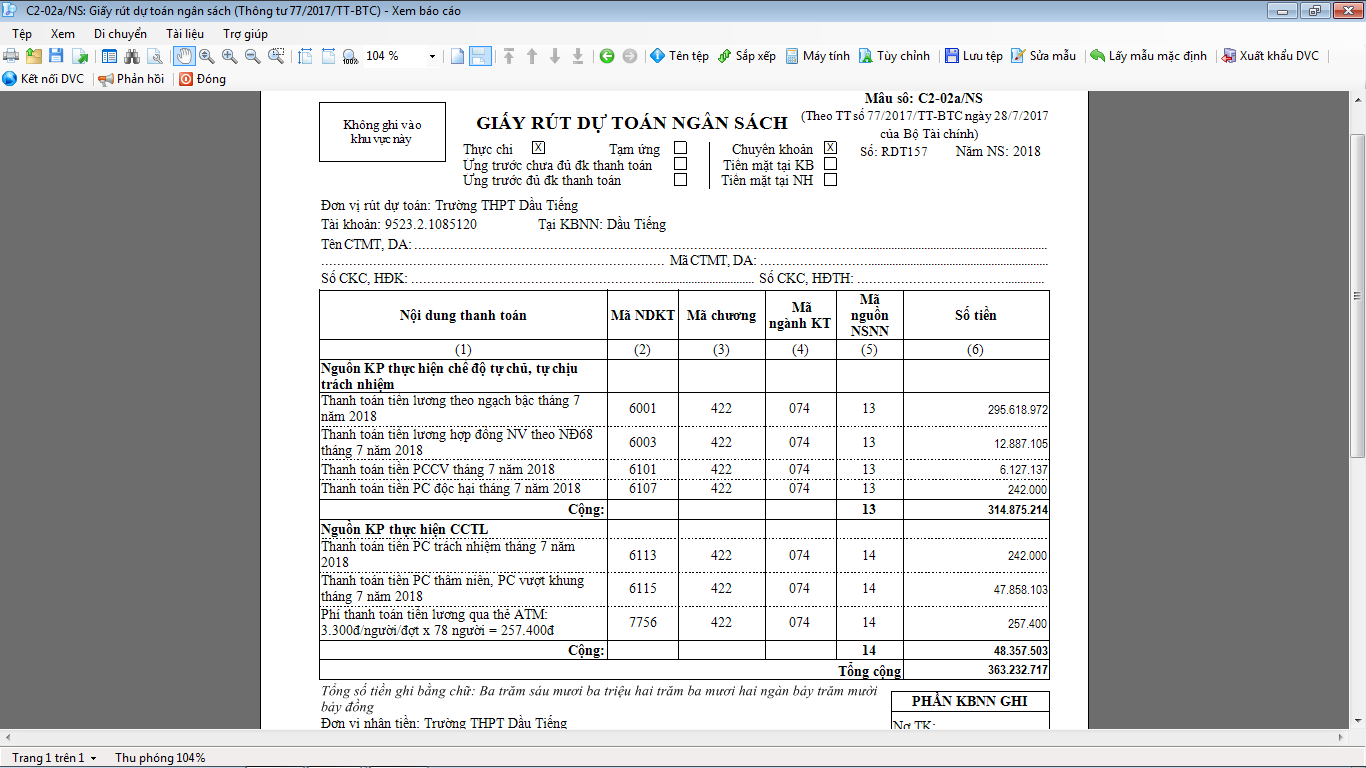Click the total 363.232.717 cell
This screenshot has width=1366, height=768.
[976, 670]
